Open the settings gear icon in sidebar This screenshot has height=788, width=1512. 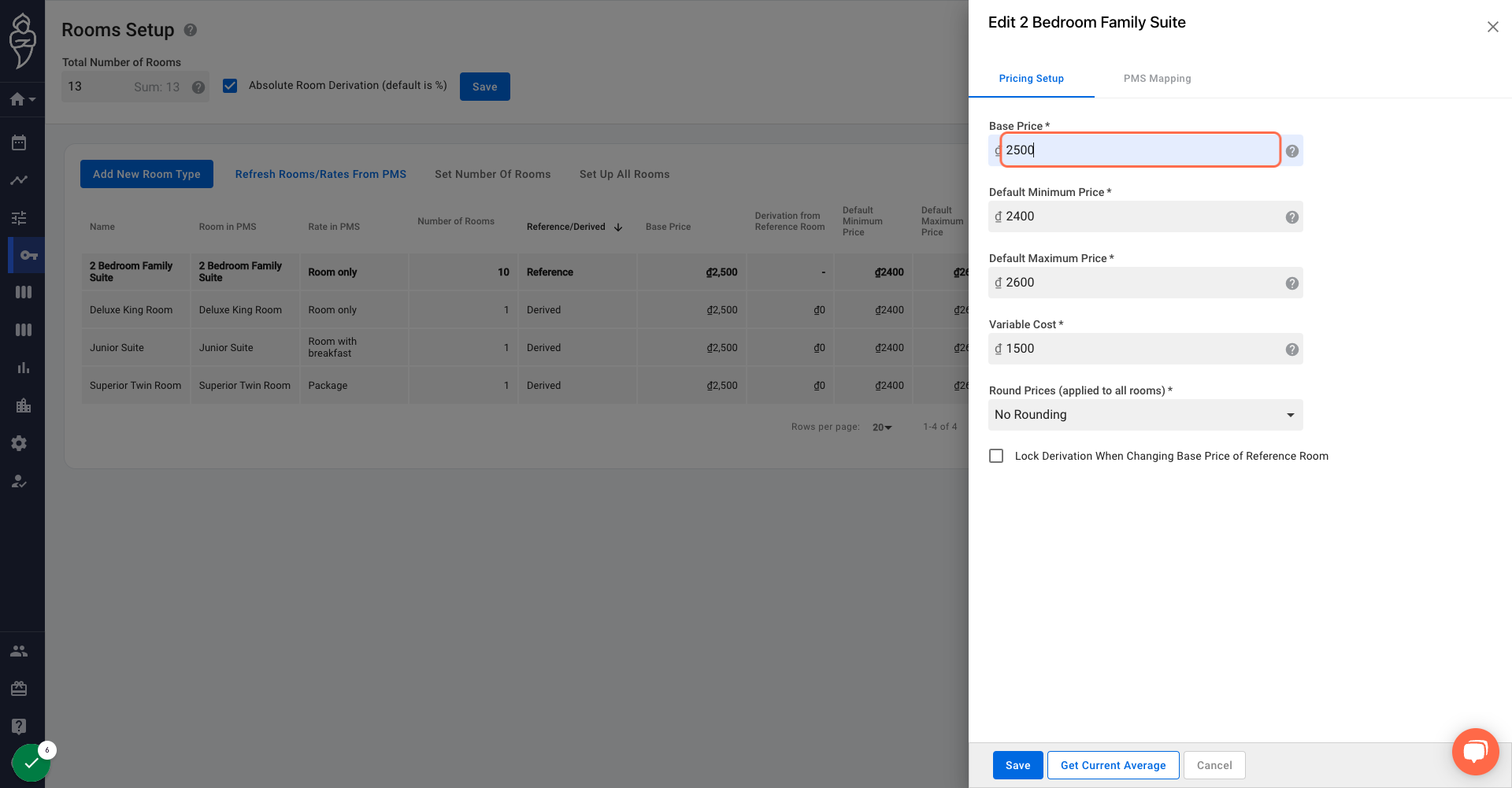coord(19,443)
